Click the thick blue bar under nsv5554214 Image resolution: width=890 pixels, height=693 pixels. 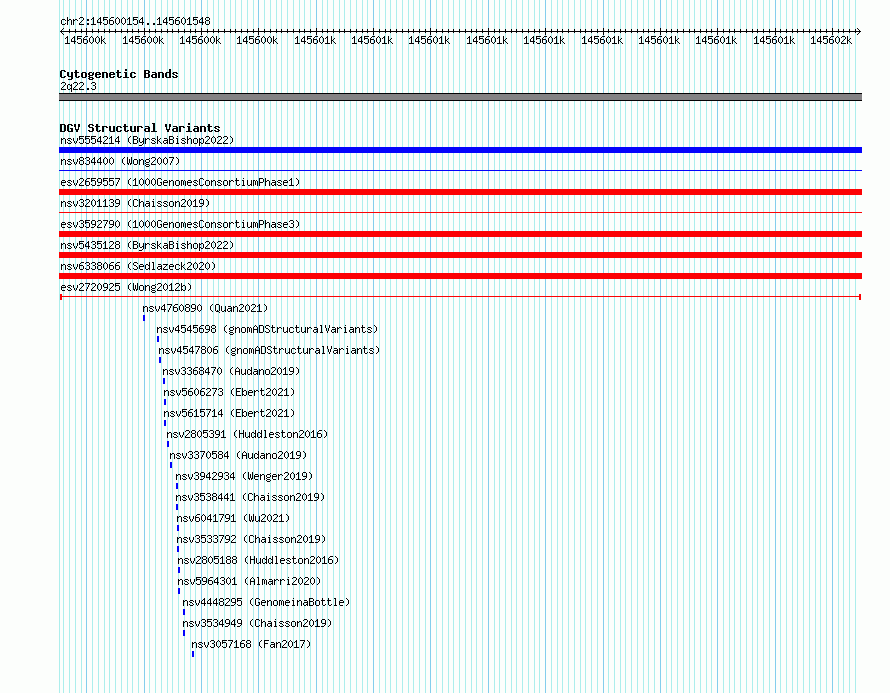click(x=460, y=150)
